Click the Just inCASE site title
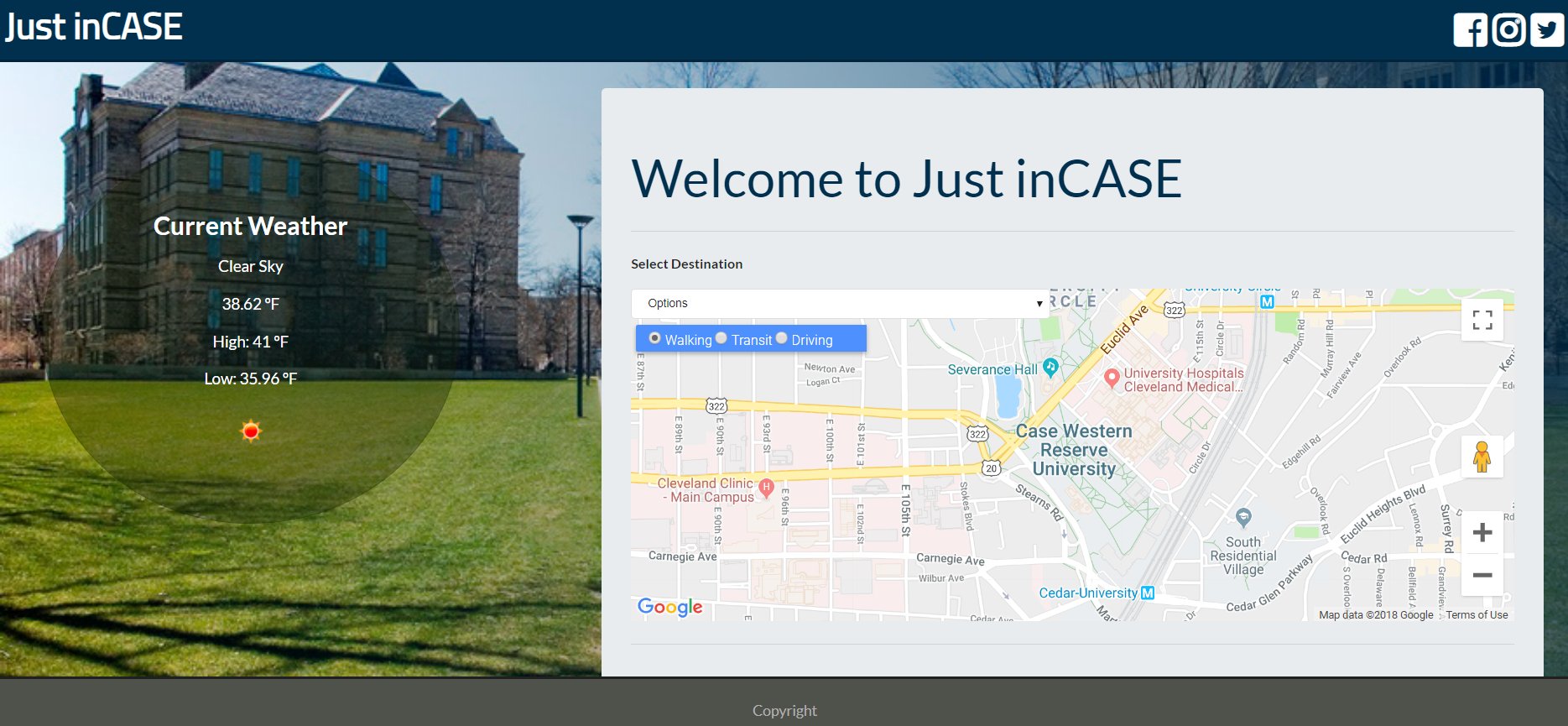The width and height of the screenshot is (1568, 726). (94, 27)
